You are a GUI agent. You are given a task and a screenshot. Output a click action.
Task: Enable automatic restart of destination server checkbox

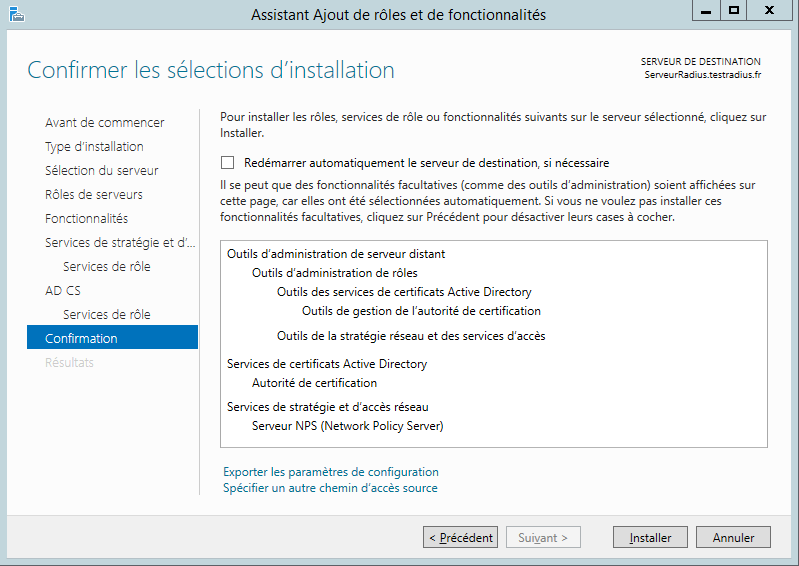click(227, 163)
